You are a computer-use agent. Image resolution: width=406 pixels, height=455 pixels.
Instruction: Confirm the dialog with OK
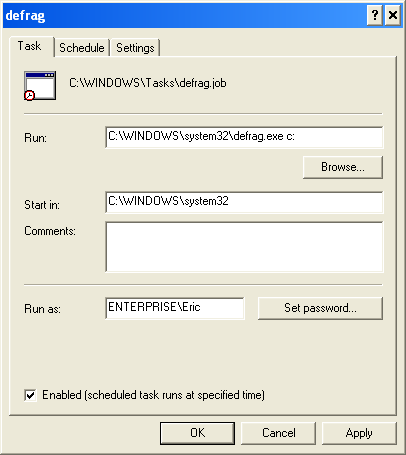tap(197, 433)
